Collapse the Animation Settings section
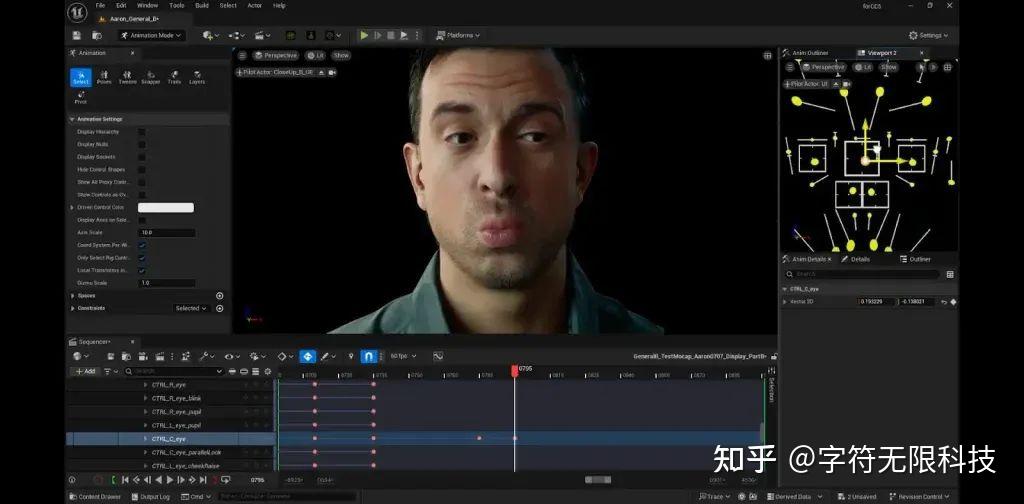Screen dimensions: 1024x504 [x=72, y=119]
